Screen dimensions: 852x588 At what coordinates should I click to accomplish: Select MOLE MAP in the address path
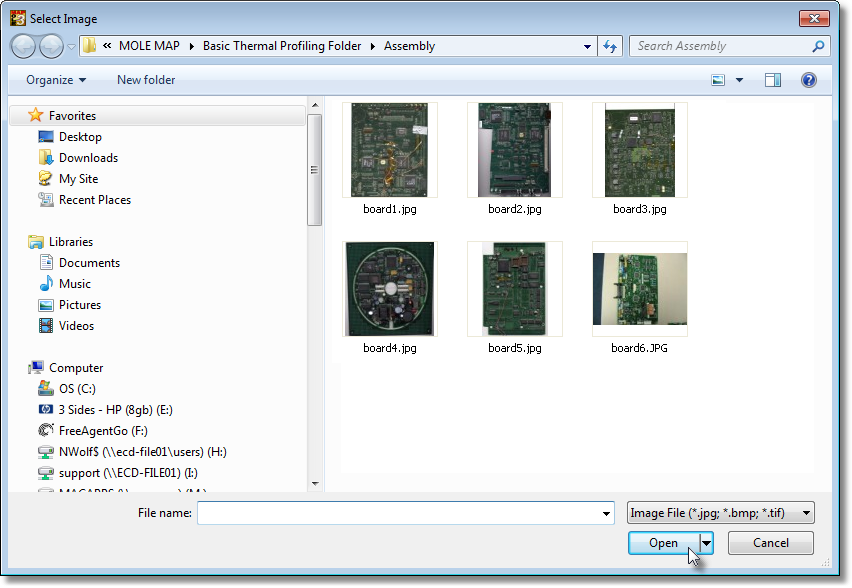tap(149, 46)
